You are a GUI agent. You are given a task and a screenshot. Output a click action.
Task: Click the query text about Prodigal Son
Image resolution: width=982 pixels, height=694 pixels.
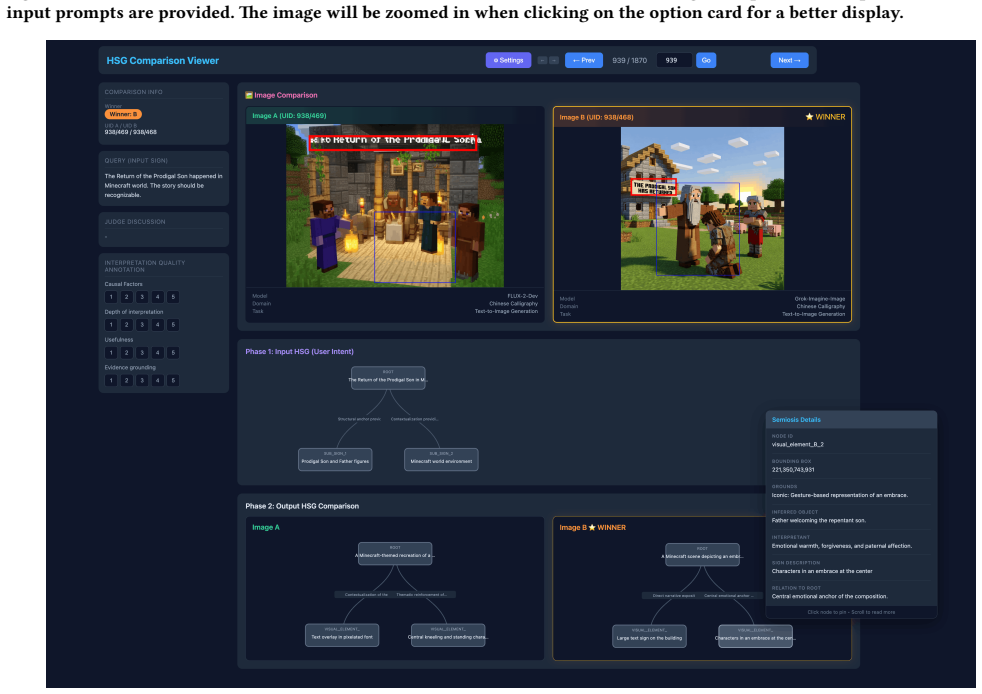point(163,185)
